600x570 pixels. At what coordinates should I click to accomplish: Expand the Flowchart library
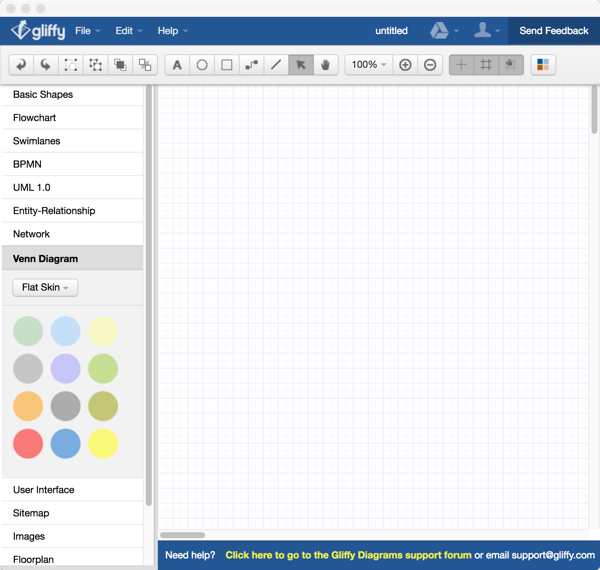(72, 118)
